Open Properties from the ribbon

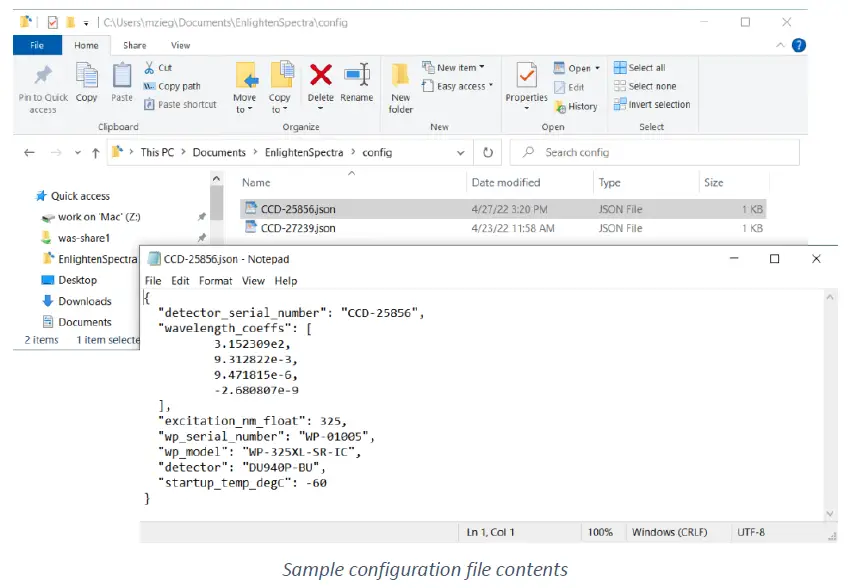[x=526, y=77]
